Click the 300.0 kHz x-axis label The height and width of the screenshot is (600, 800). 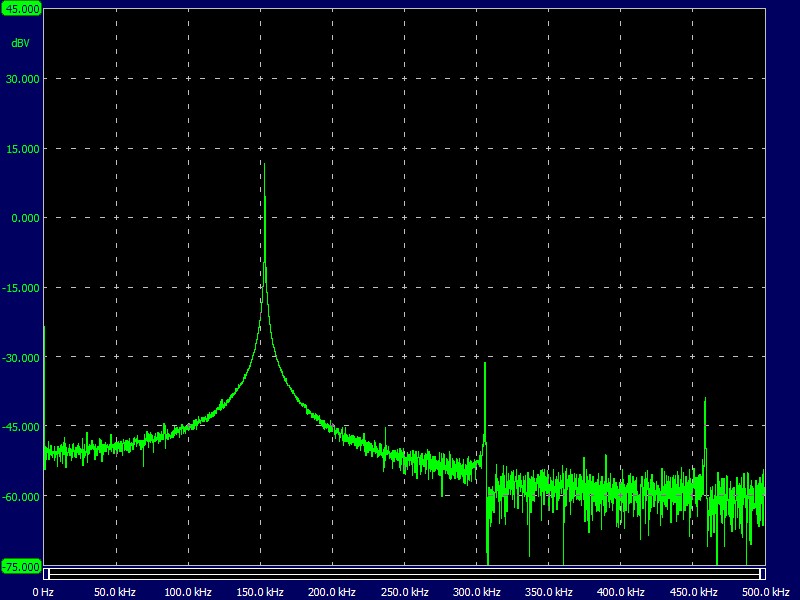[477, 592]
